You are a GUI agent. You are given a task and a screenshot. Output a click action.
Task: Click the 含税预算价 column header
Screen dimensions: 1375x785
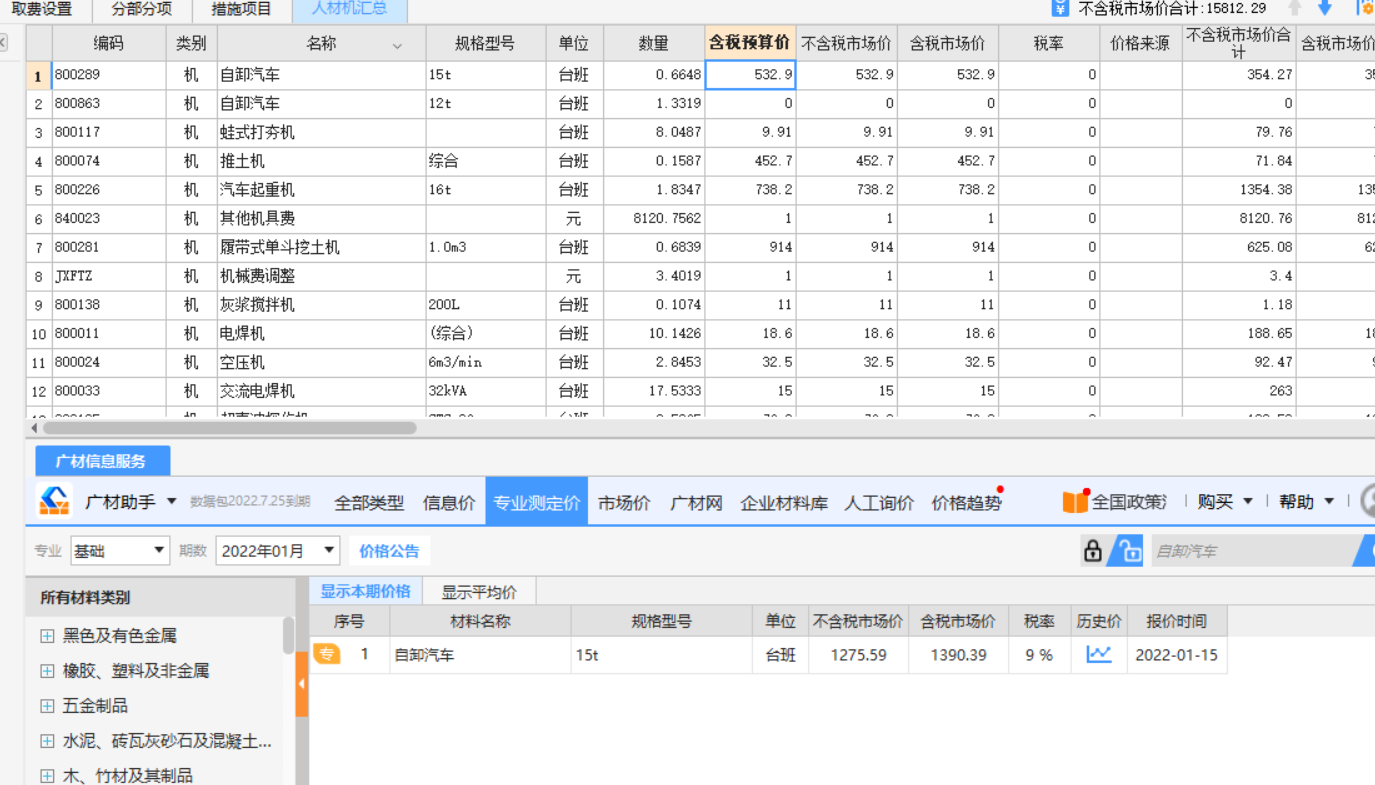[x=750, y=43]
